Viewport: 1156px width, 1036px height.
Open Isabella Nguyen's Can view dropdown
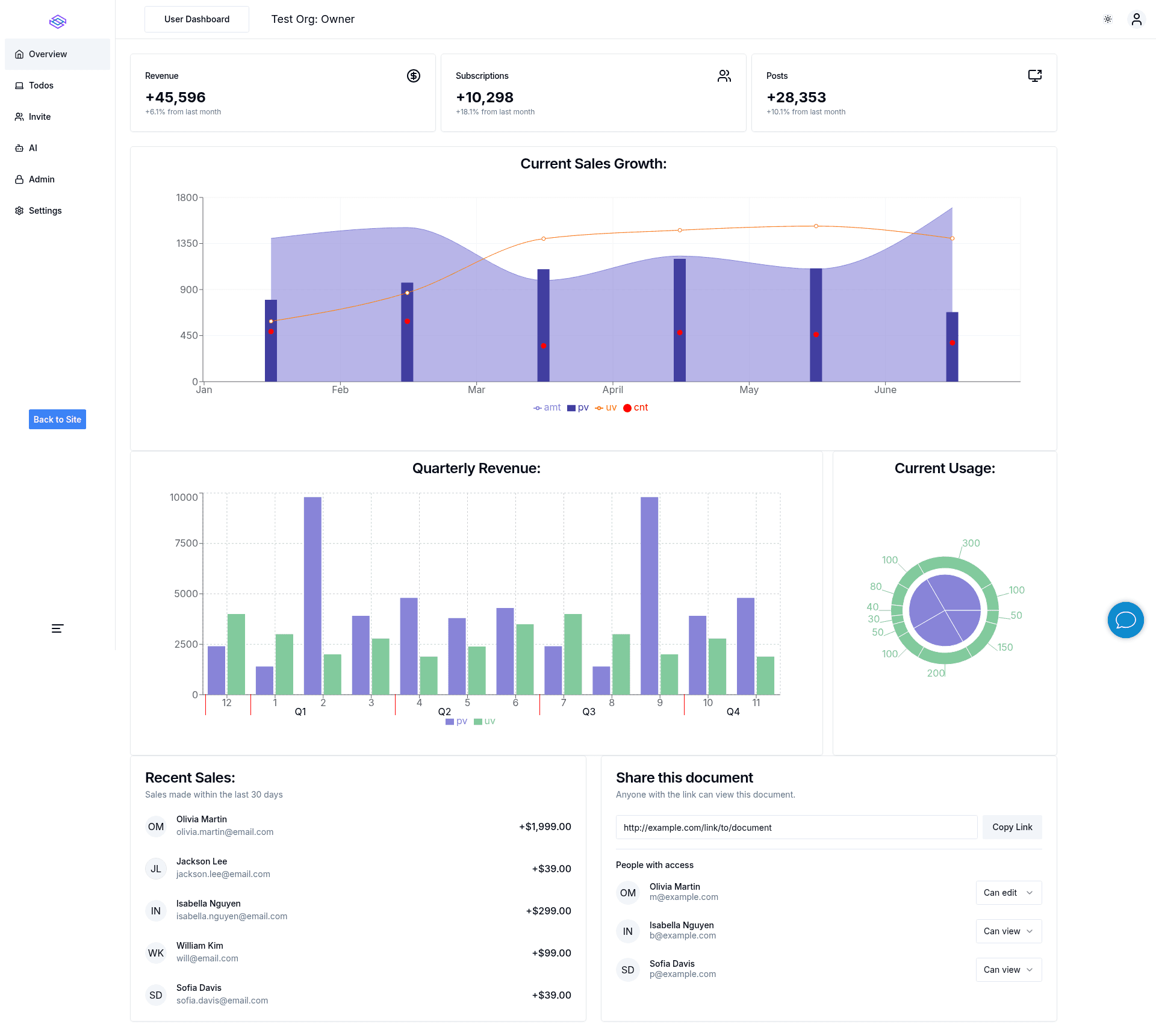coord(1008,931)
